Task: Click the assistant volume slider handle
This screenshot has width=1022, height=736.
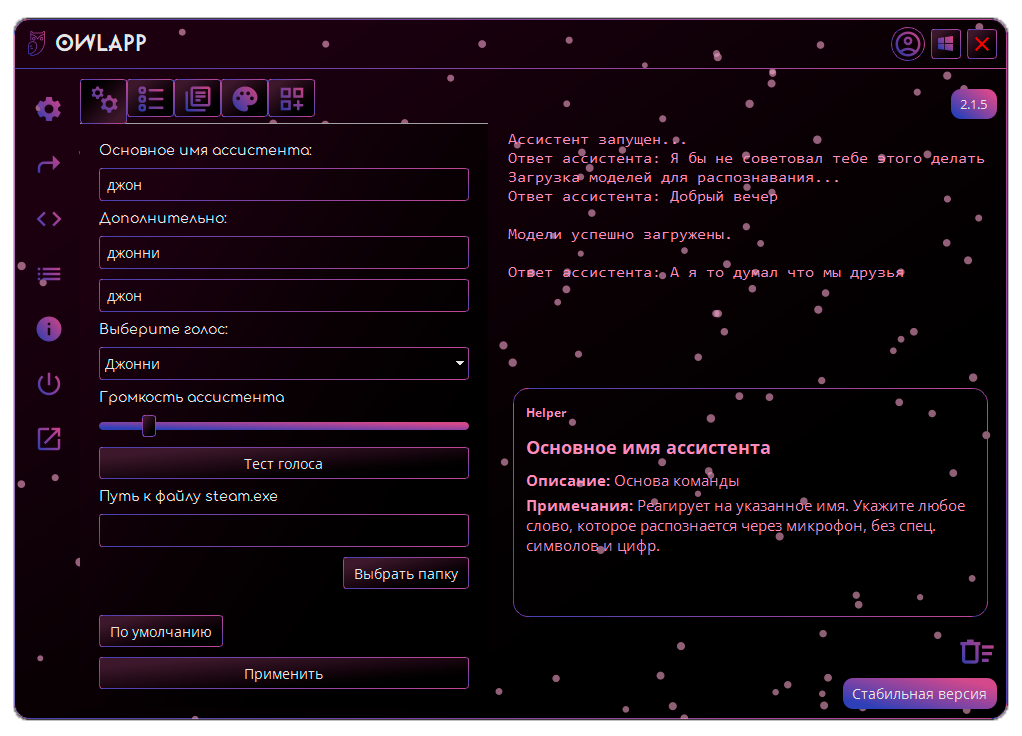Action: pyautogui.click(x=149, y=426)
